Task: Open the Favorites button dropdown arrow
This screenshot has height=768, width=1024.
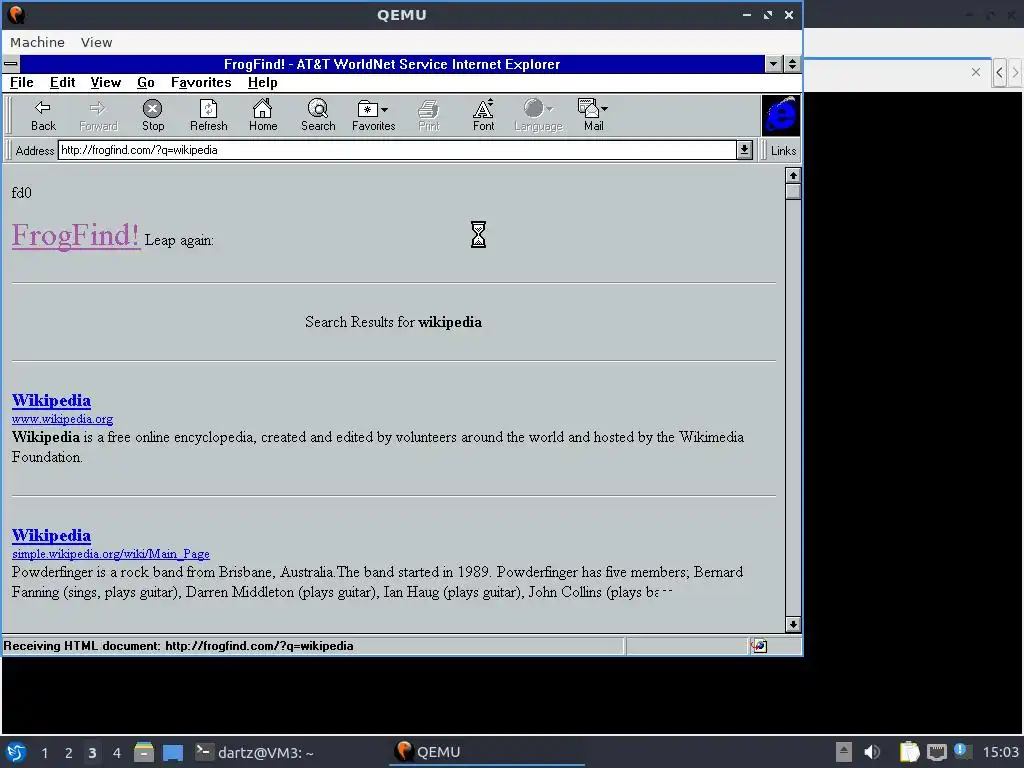Action: click(x=385, y=109)
